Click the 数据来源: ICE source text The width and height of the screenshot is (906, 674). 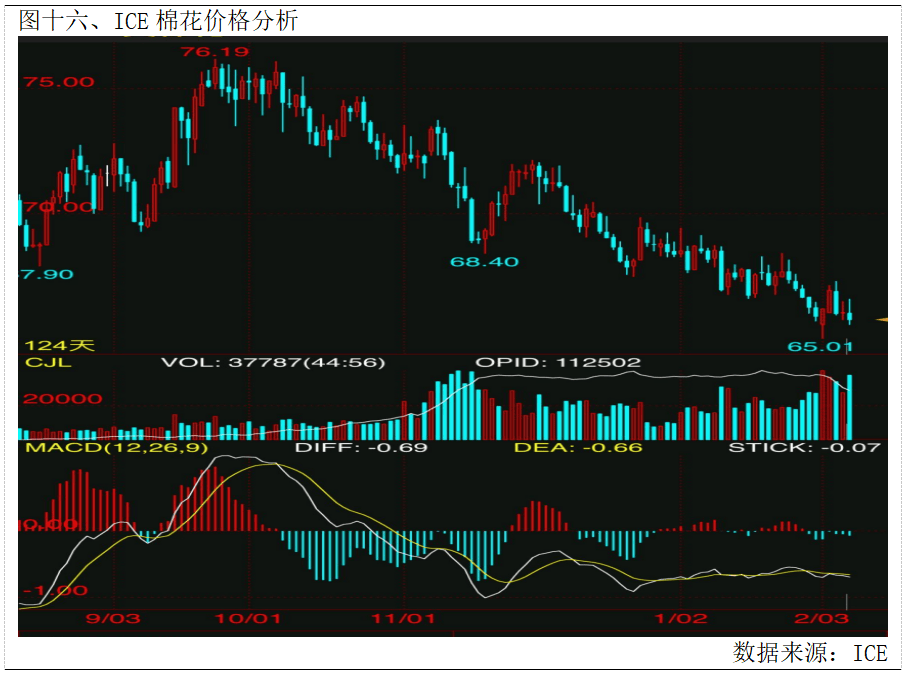(810, 653)
